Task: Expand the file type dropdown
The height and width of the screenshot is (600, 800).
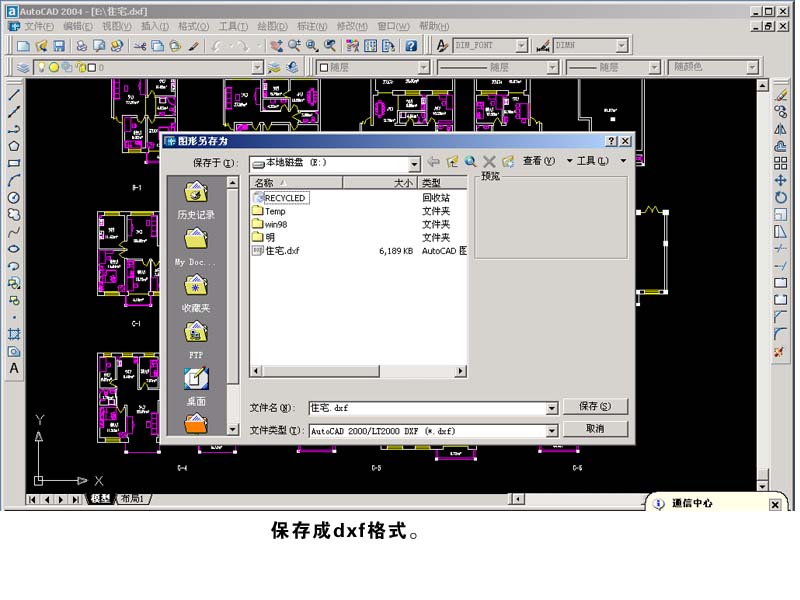Action: click(552, 431)
